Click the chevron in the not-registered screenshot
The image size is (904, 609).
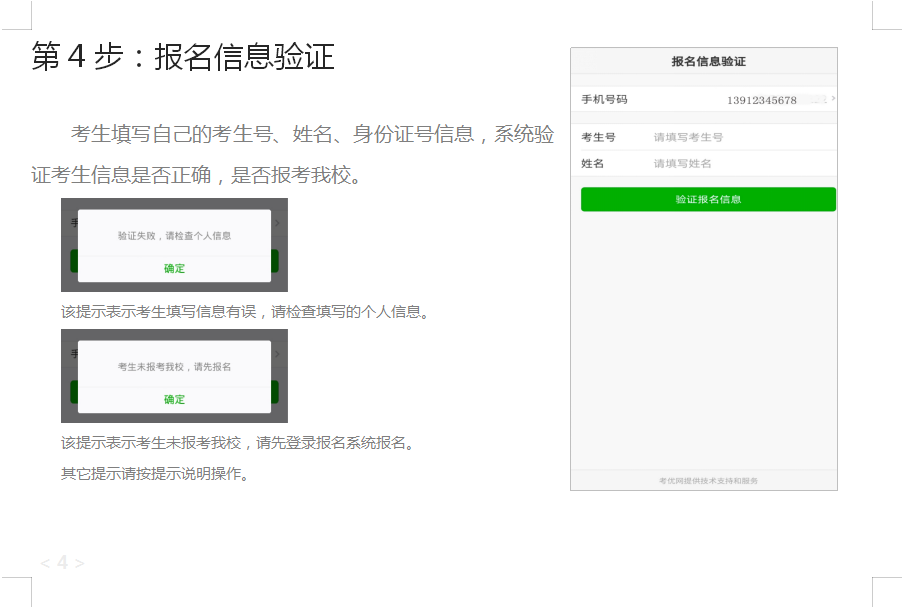point(277,354)
